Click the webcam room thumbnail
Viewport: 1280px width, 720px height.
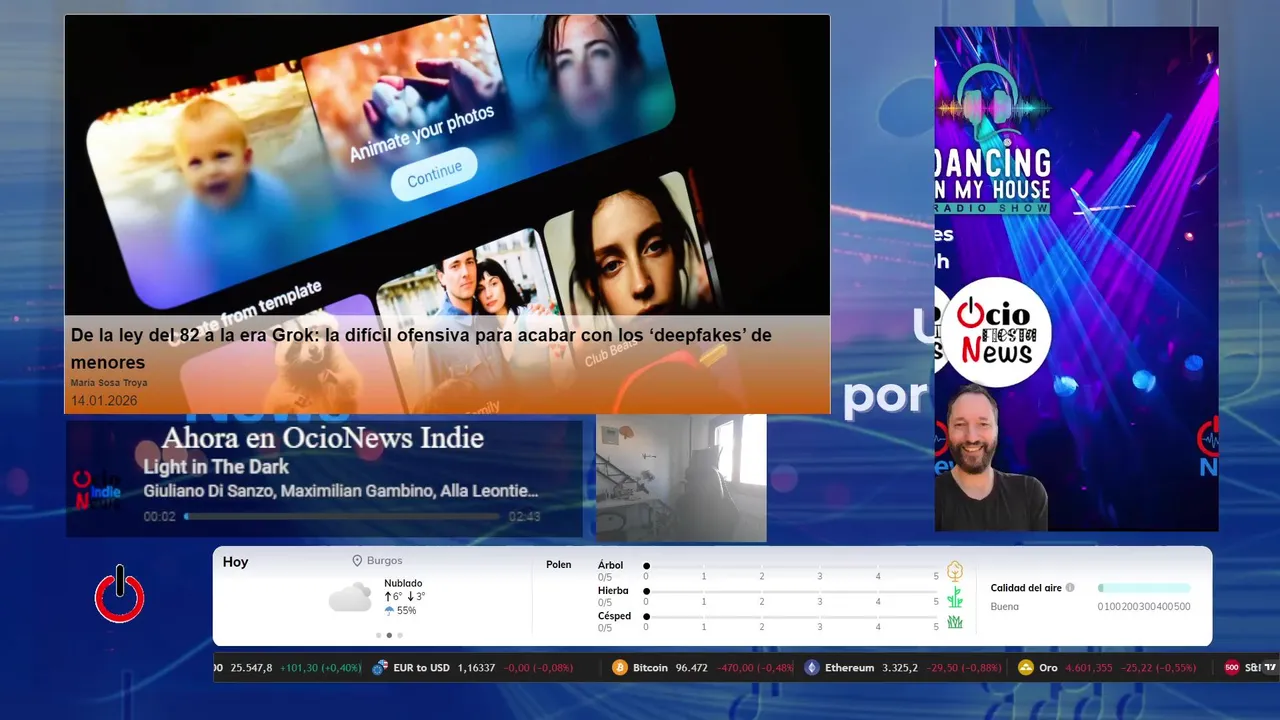681,478
